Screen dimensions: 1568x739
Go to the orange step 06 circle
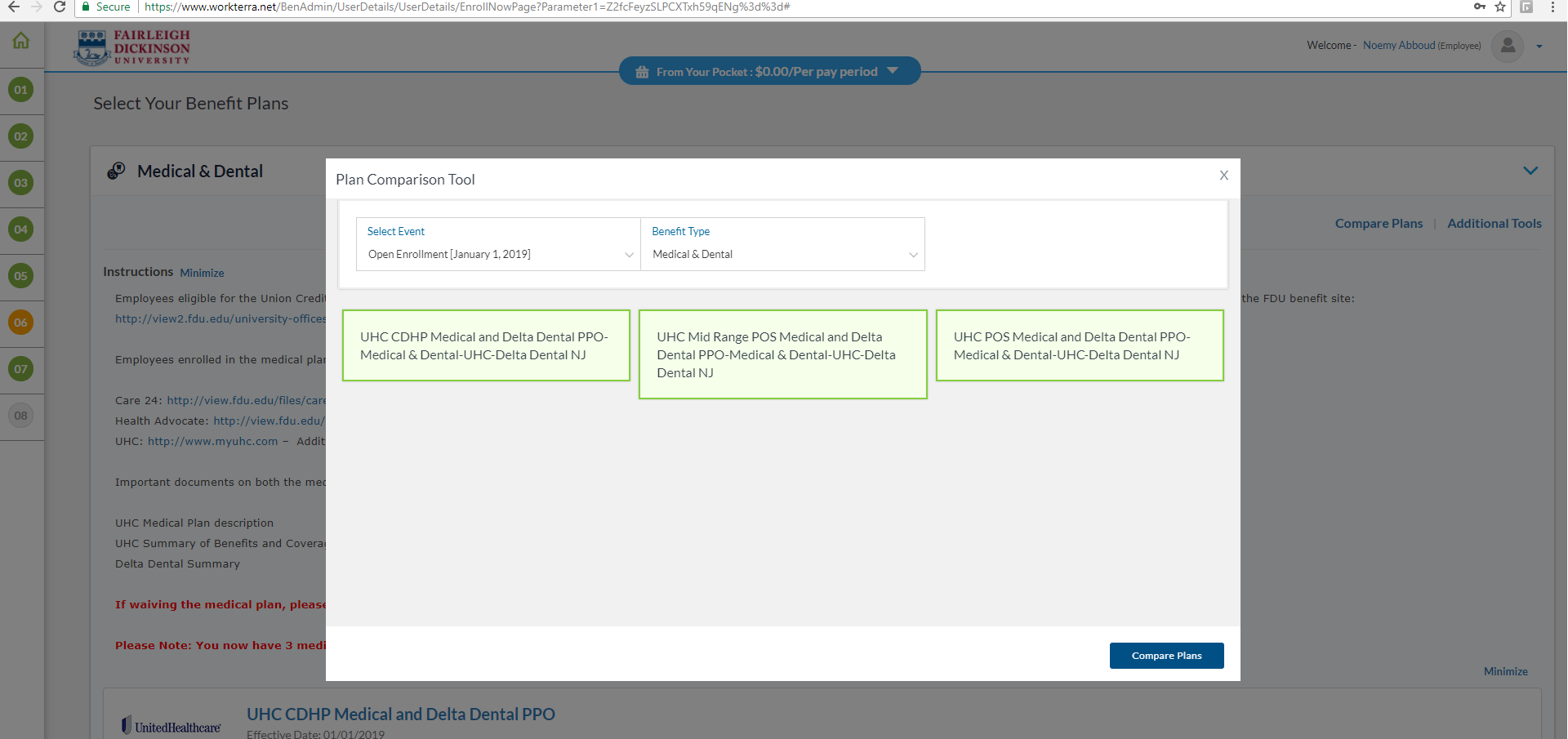pos(21,323)
